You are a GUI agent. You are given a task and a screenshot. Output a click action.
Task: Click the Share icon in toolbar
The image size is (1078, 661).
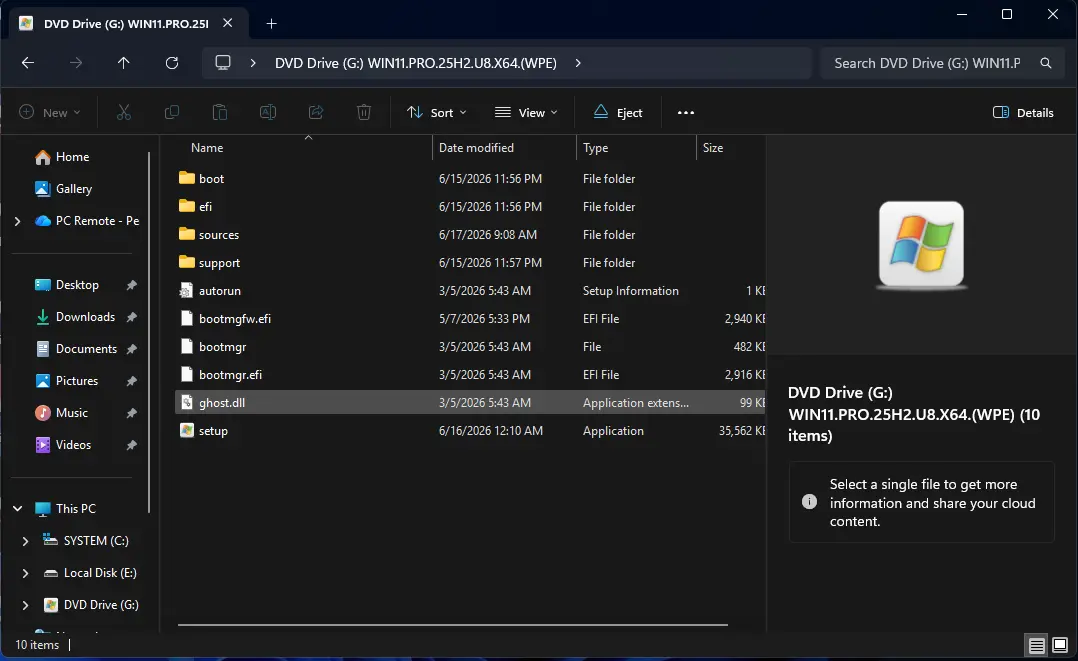[x=316, y=112]
